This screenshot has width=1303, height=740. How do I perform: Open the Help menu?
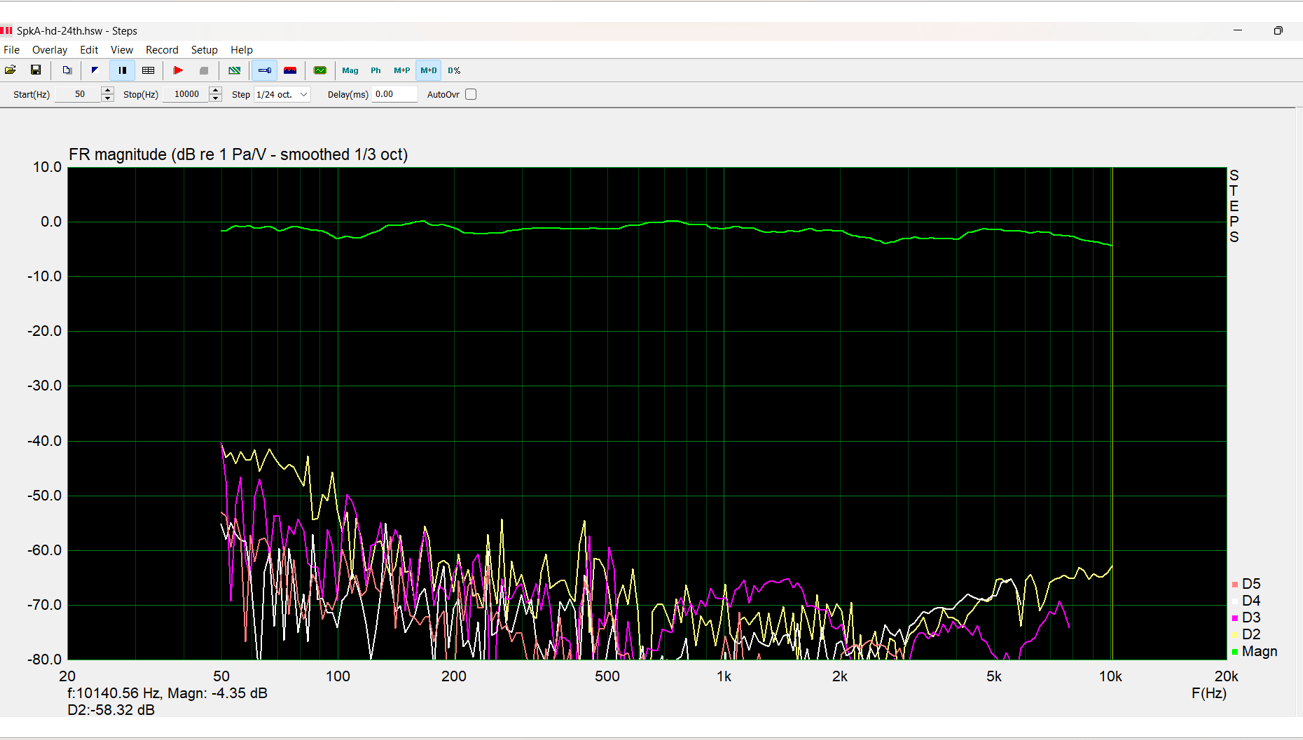241,50
